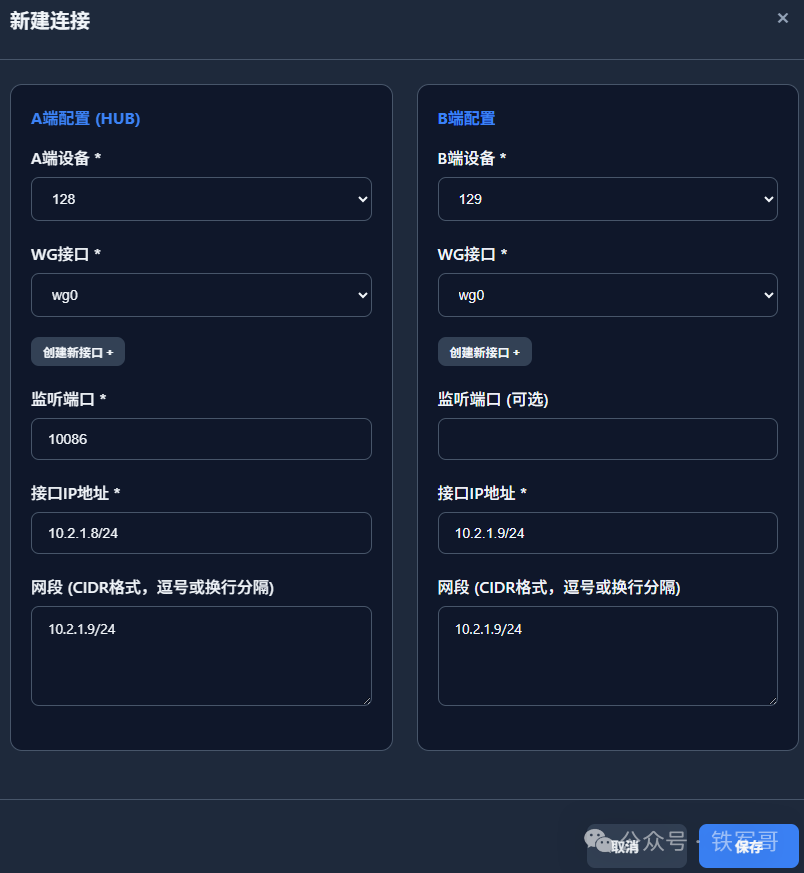This screenshot has width=804, height=873.
Task: Select B端 接口IP地址 field with 10.2.1.9/24
Action: 607,532
